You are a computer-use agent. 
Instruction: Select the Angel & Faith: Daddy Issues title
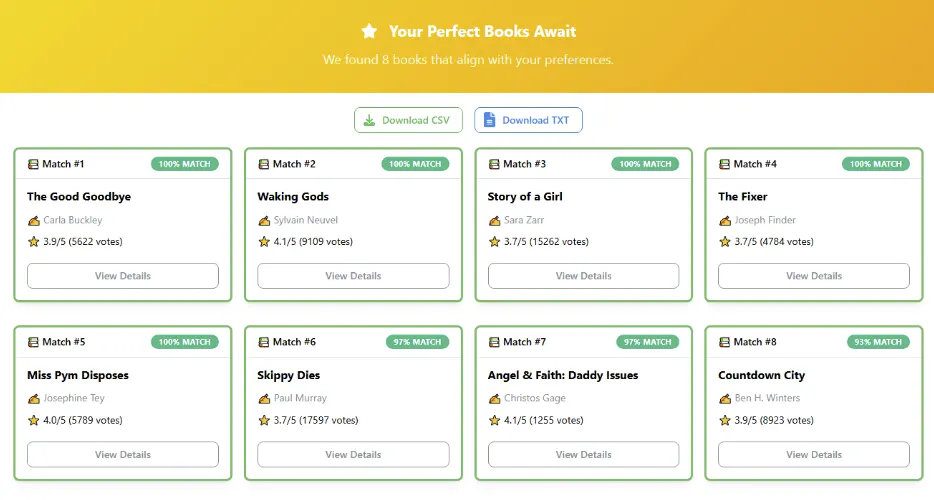pos(562,375)
